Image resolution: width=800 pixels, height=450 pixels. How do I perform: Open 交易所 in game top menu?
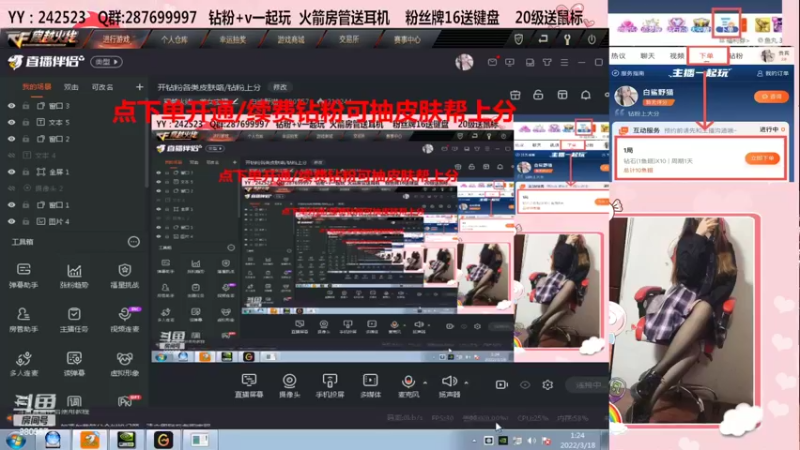(349, 39)
